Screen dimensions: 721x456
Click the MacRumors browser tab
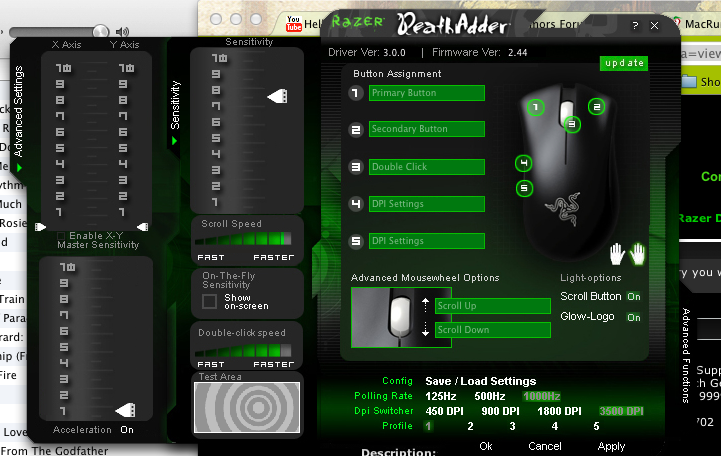tap(697, 24)
